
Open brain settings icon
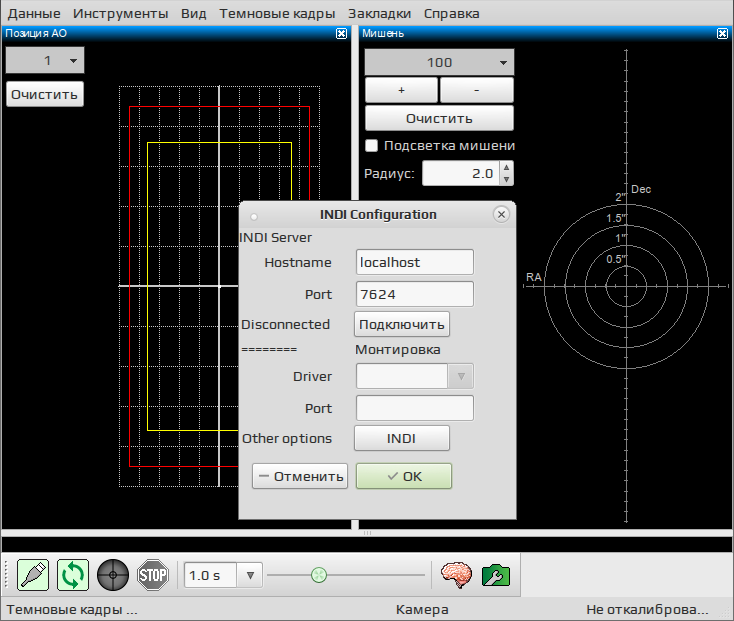pos(456,575)
